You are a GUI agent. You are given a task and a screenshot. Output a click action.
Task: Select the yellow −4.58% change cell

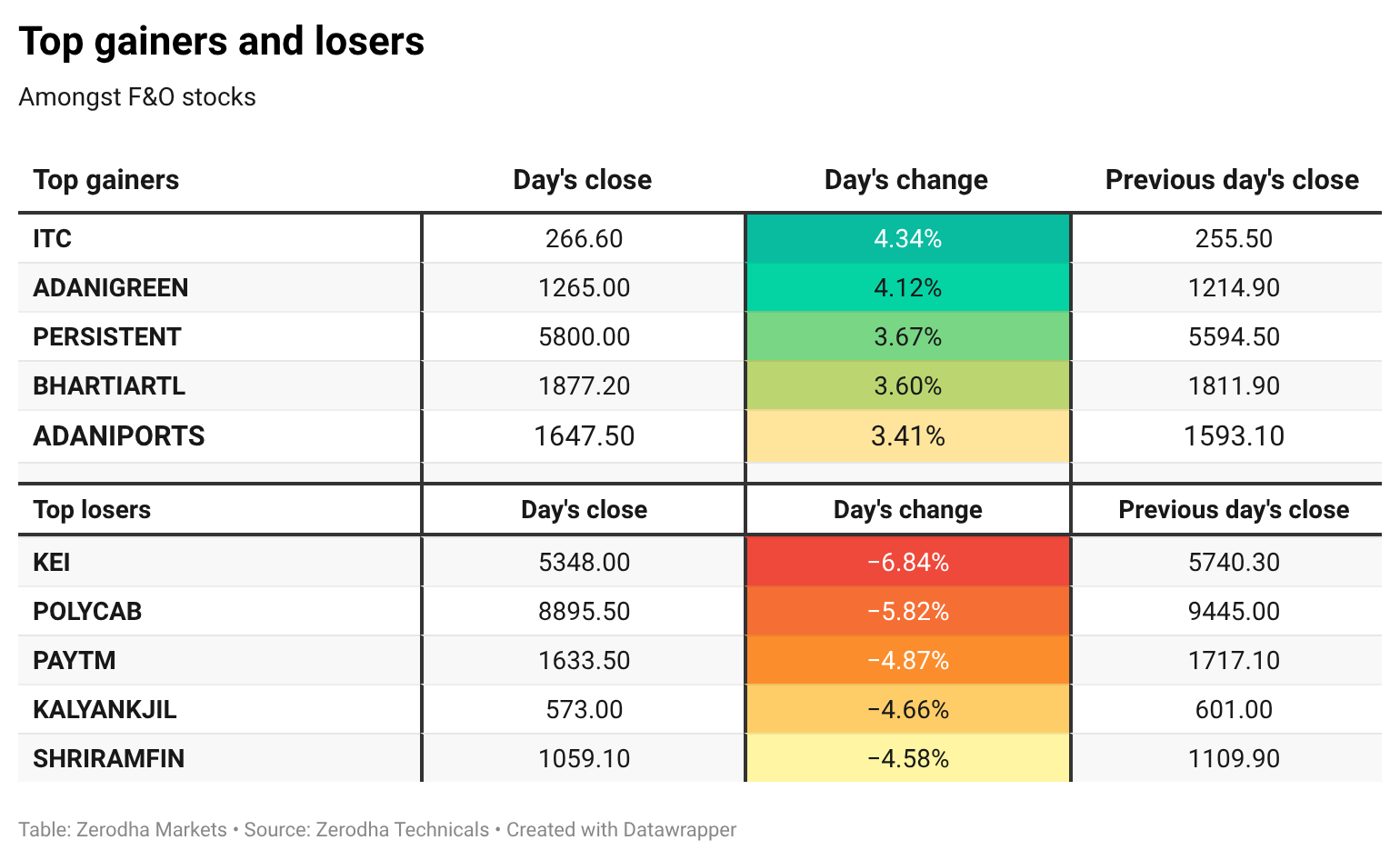pos(907,758)
